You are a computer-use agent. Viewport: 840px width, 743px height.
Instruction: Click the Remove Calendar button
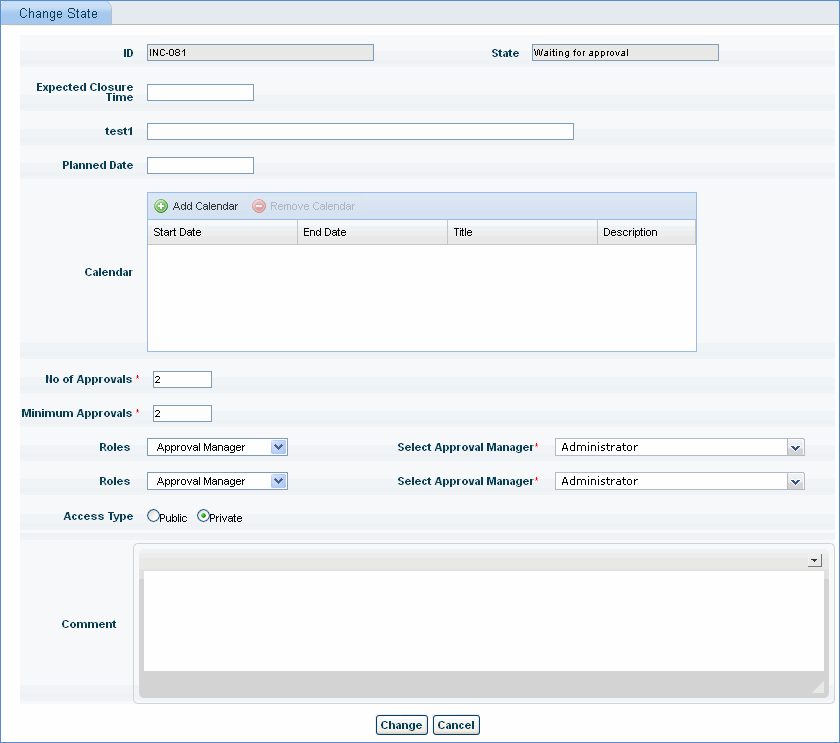(x=303, y=206)
